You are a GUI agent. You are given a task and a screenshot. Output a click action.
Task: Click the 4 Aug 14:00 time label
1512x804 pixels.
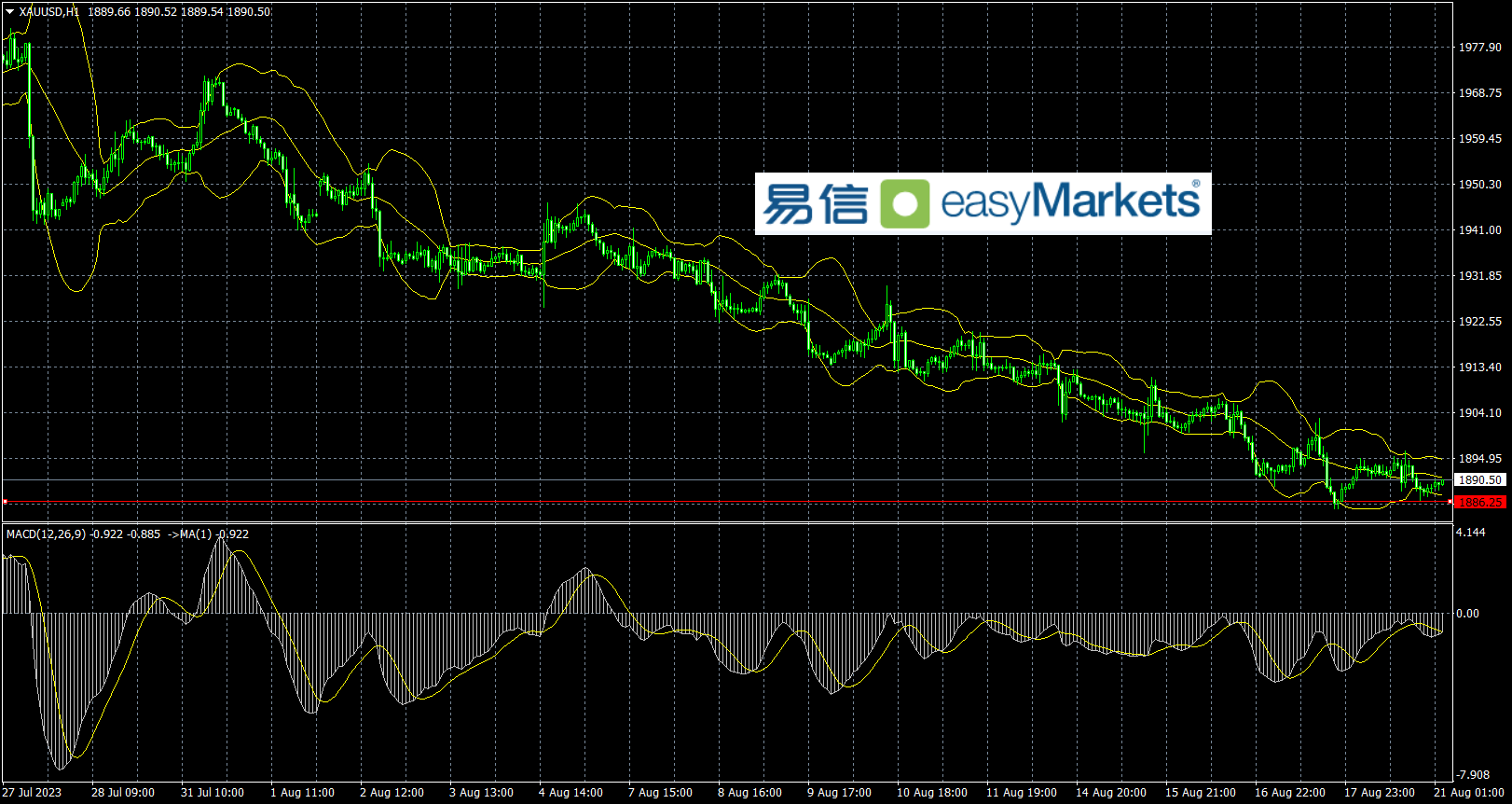(x=570, y=793)
